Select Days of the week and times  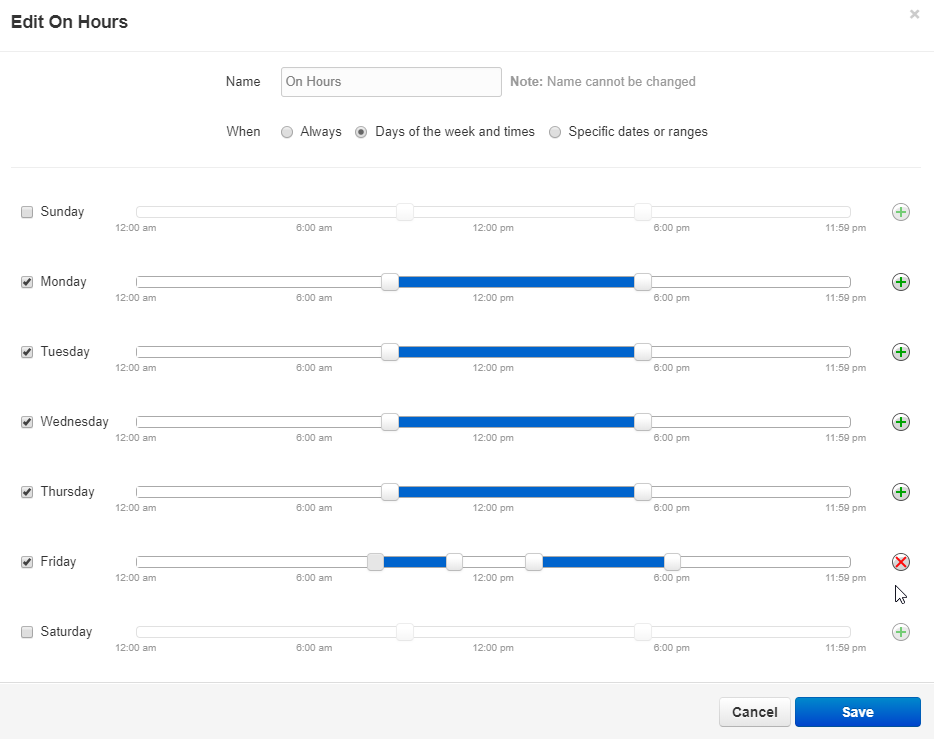[x=362, y=132]
